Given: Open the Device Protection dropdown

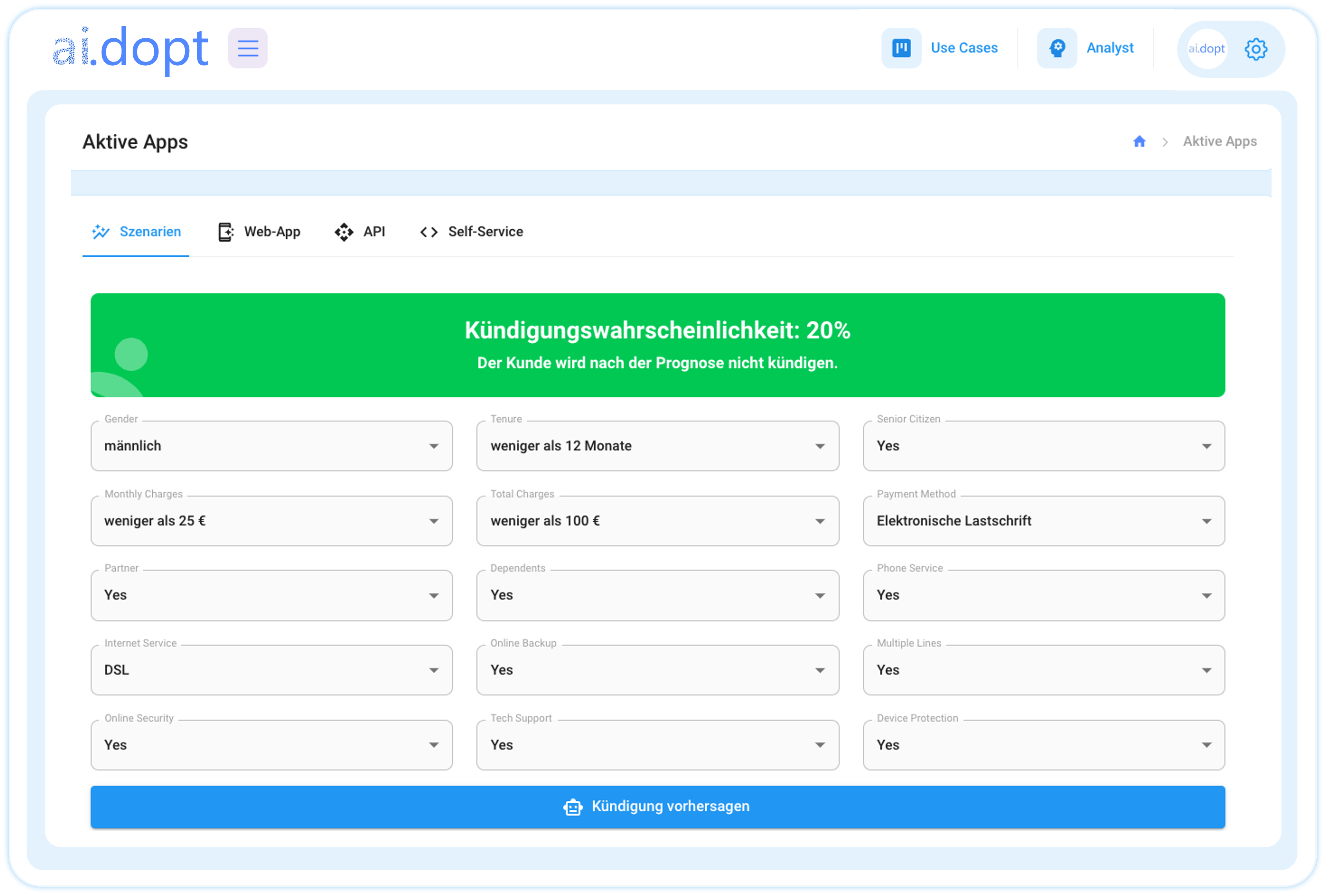Looking at the screenshot, I should (x=1043, y=745).
